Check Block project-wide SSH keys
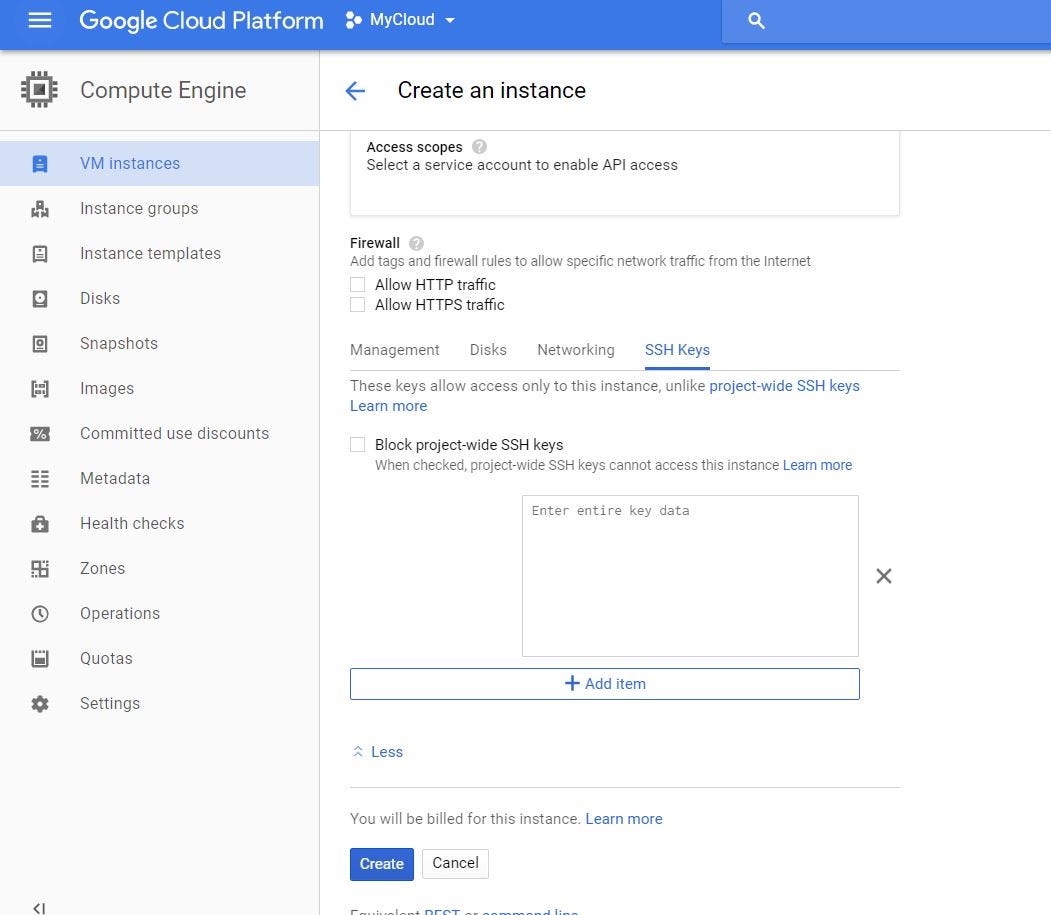Image resolution: width=1051 pixels, height=915 pixels. click(358, 445)
